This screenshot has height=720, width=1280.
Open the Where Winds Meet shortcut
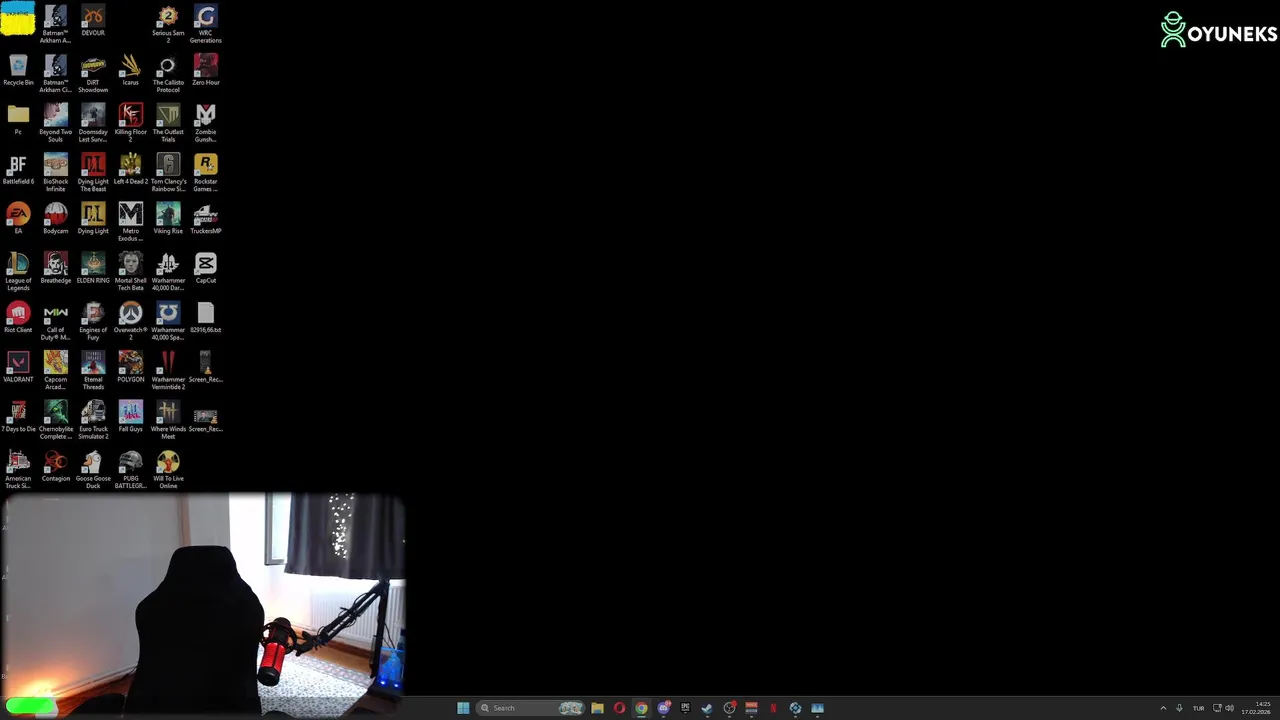[168, 420]
